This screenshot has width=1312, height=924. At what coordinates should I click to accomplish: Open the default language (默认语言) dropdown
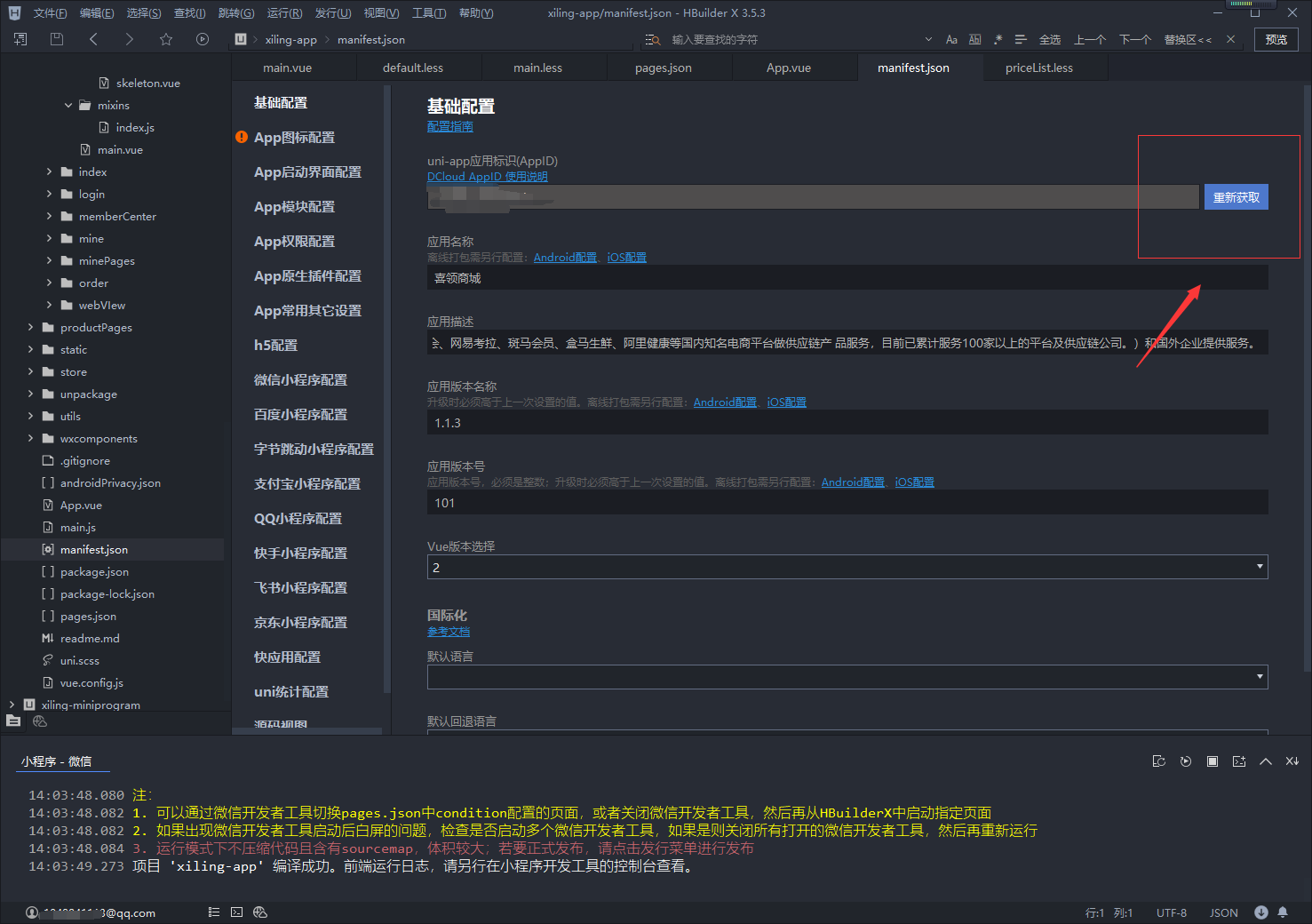[x=847, y=677]
